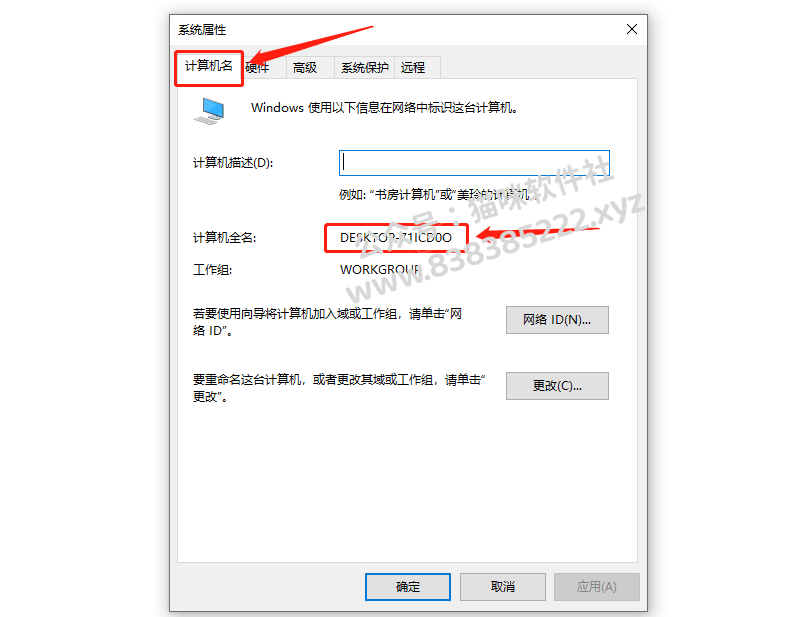Click the 工作组: label

(212, 270)
